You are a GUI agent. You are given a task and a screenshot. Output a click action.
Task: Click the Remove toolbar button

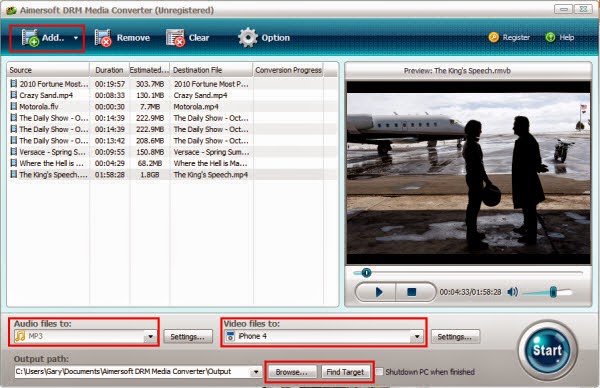point(122,38)
